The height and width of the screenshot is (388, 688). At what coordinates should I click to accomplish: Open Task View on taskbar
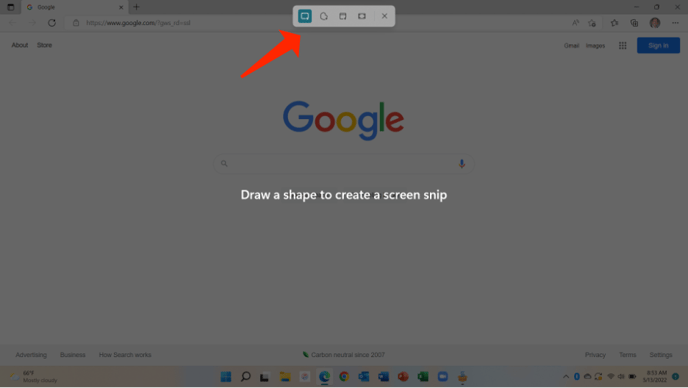click(x=265, y=377)
